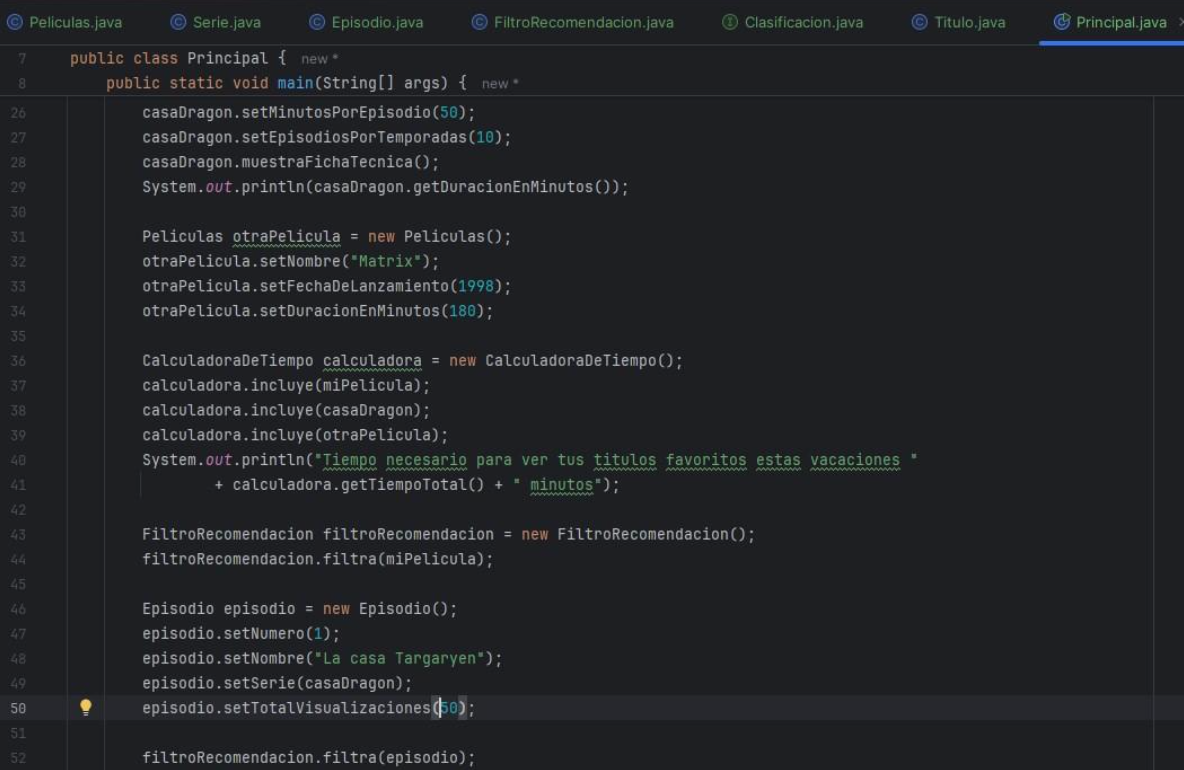Click the getDuracionEnMinutos() println line
The width and height of the screenshot is (1184, 770).
[385, 187]
